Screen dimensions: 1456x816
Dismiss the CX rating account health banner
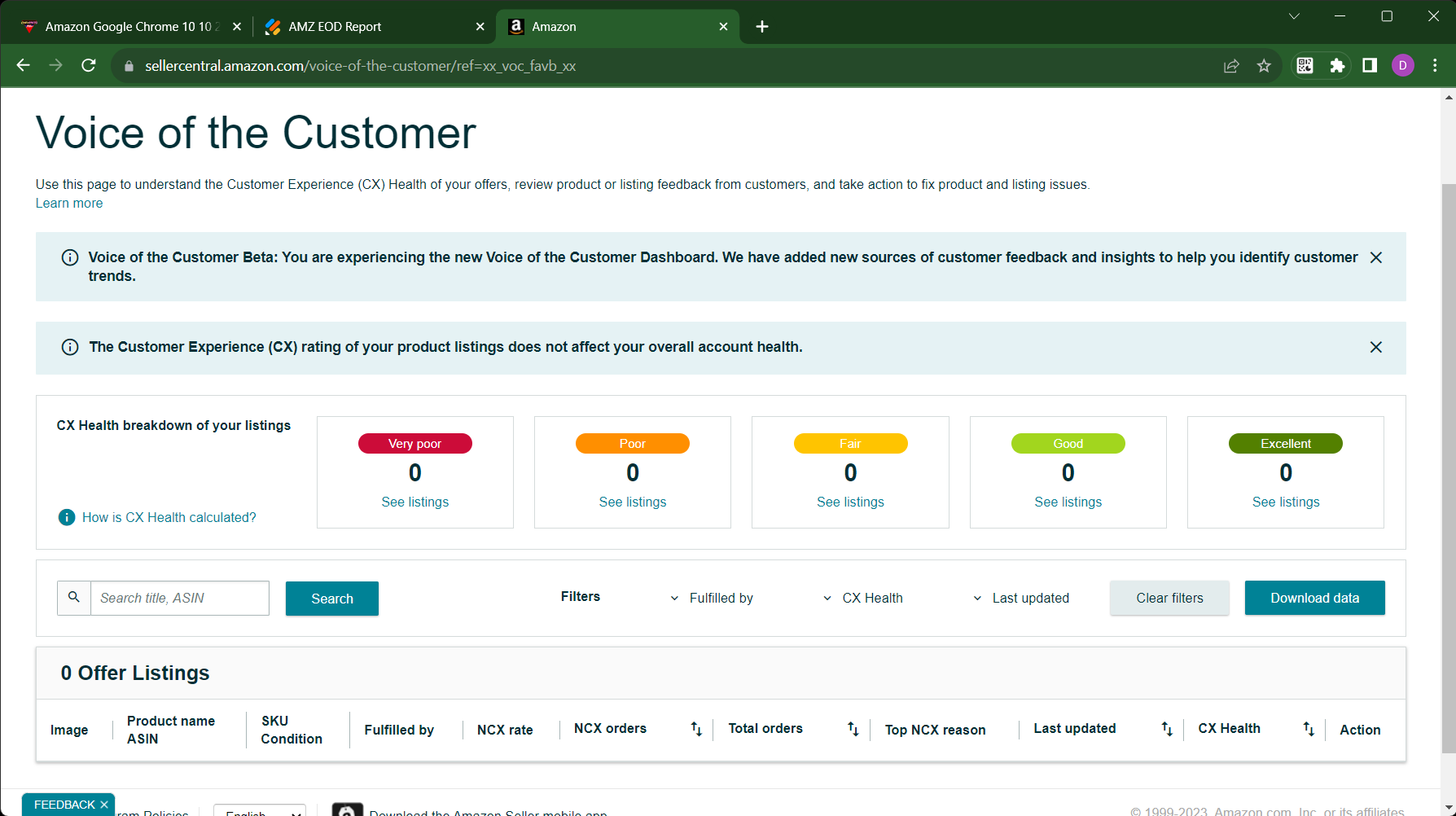tap(1376, 347)
